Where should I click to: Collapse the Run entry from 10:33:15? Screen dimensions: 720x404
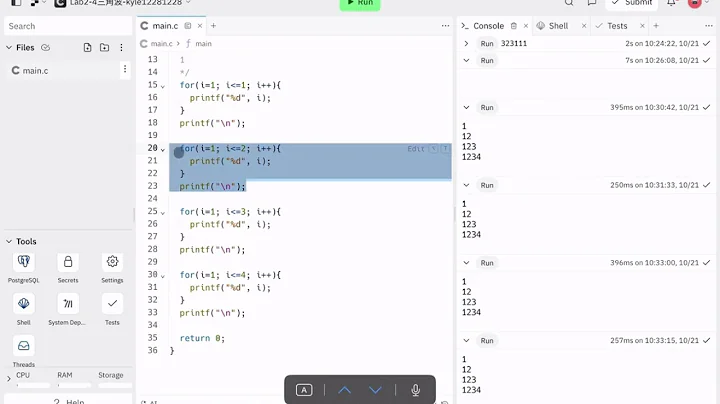tap(466, 340)
